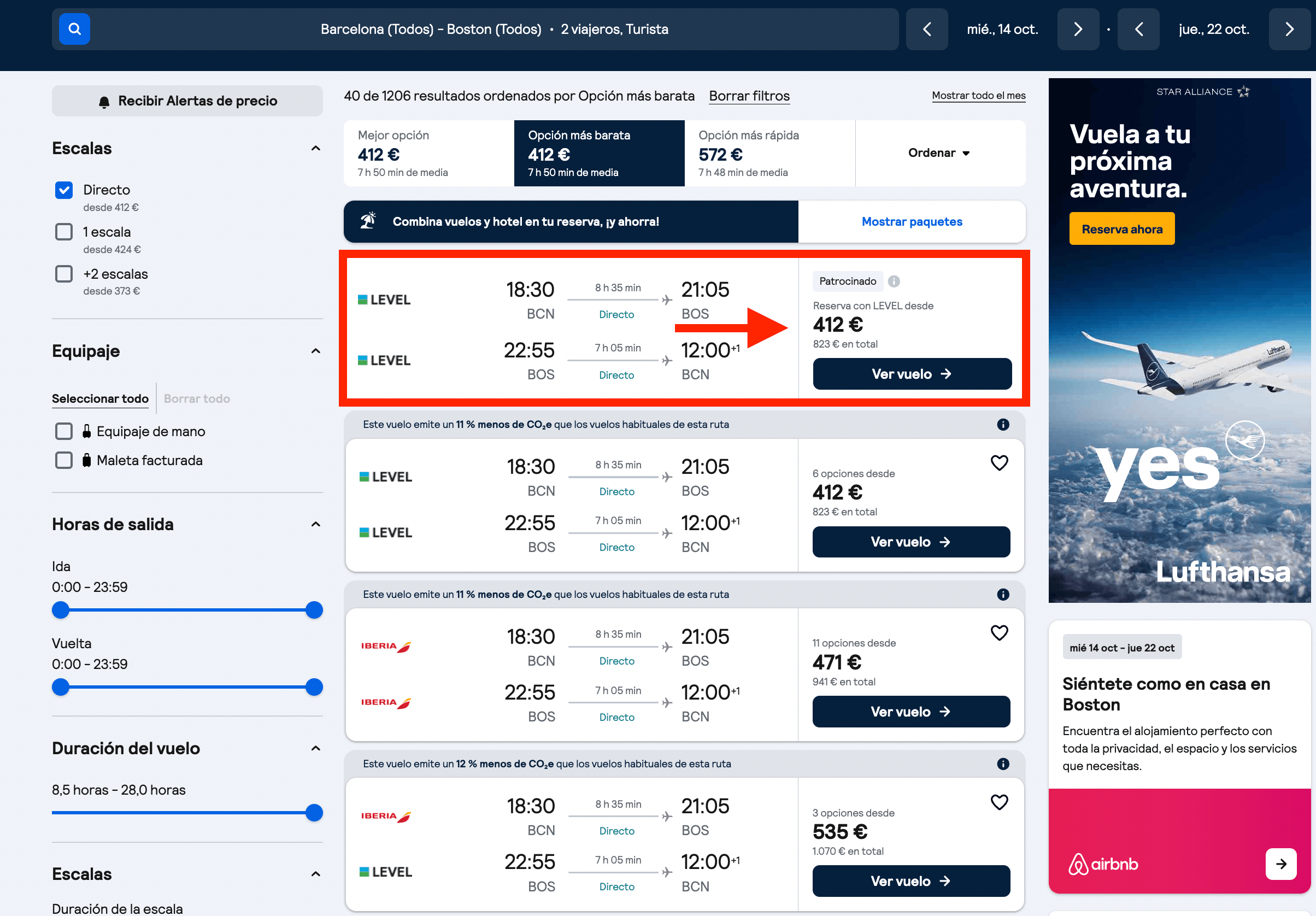
Task: Click Borrar filtros link
Action: 749,96
